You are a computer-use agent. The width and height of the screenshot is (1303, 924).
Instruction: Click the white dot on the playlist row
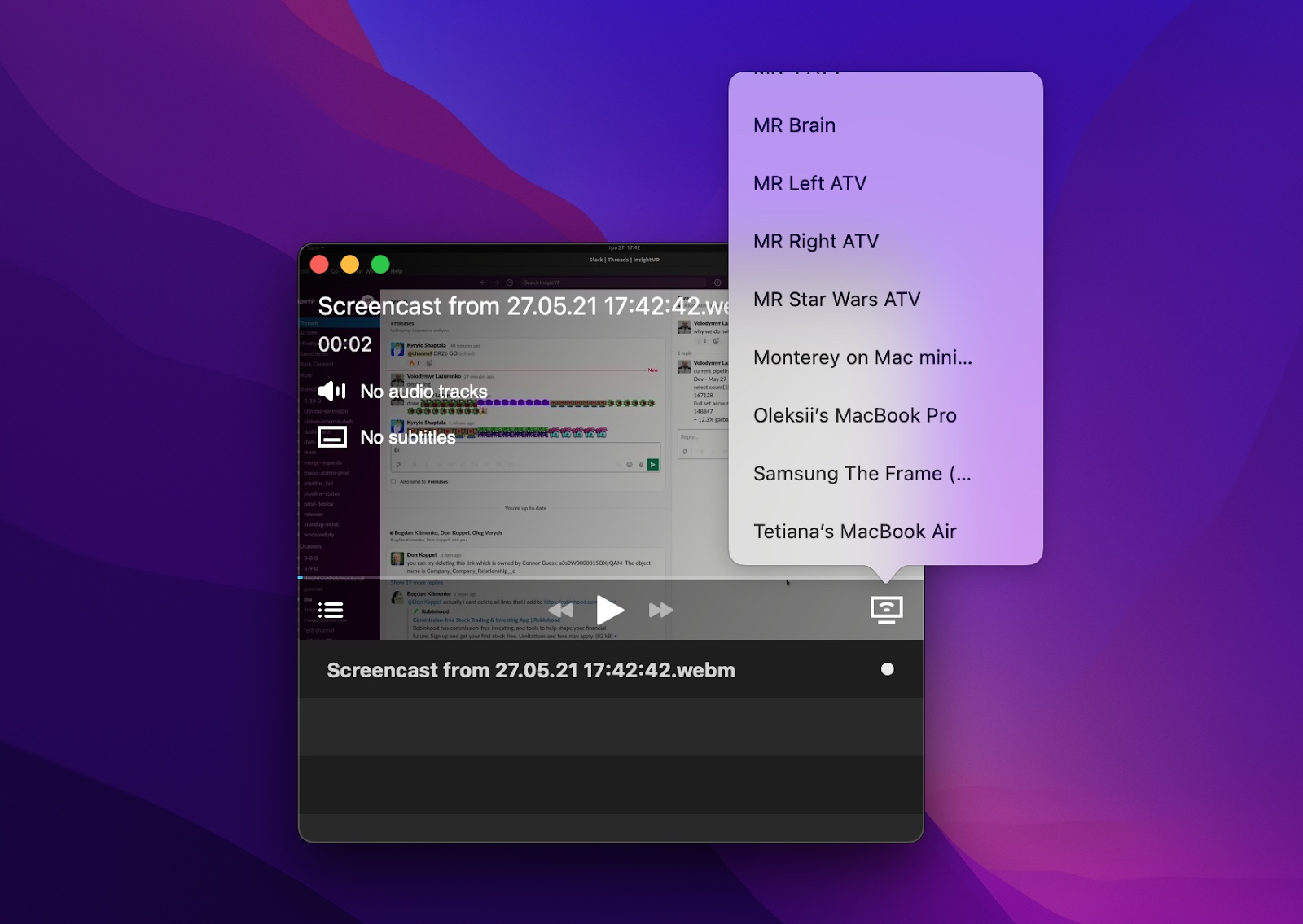[888, 669]
